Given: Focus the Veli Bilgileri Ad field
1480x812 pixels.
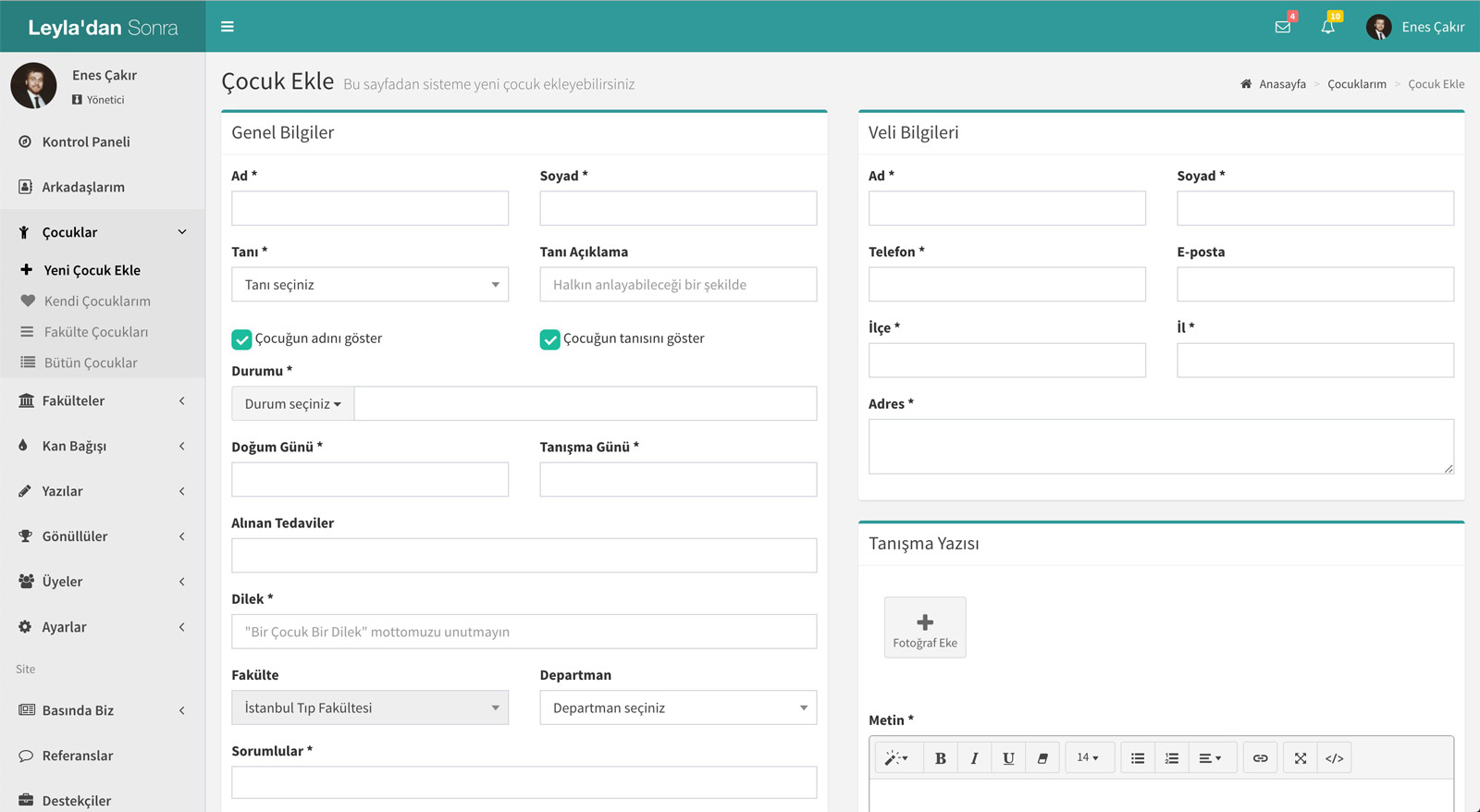Looking at the screenshot, I should click(x=1007, y=208).
